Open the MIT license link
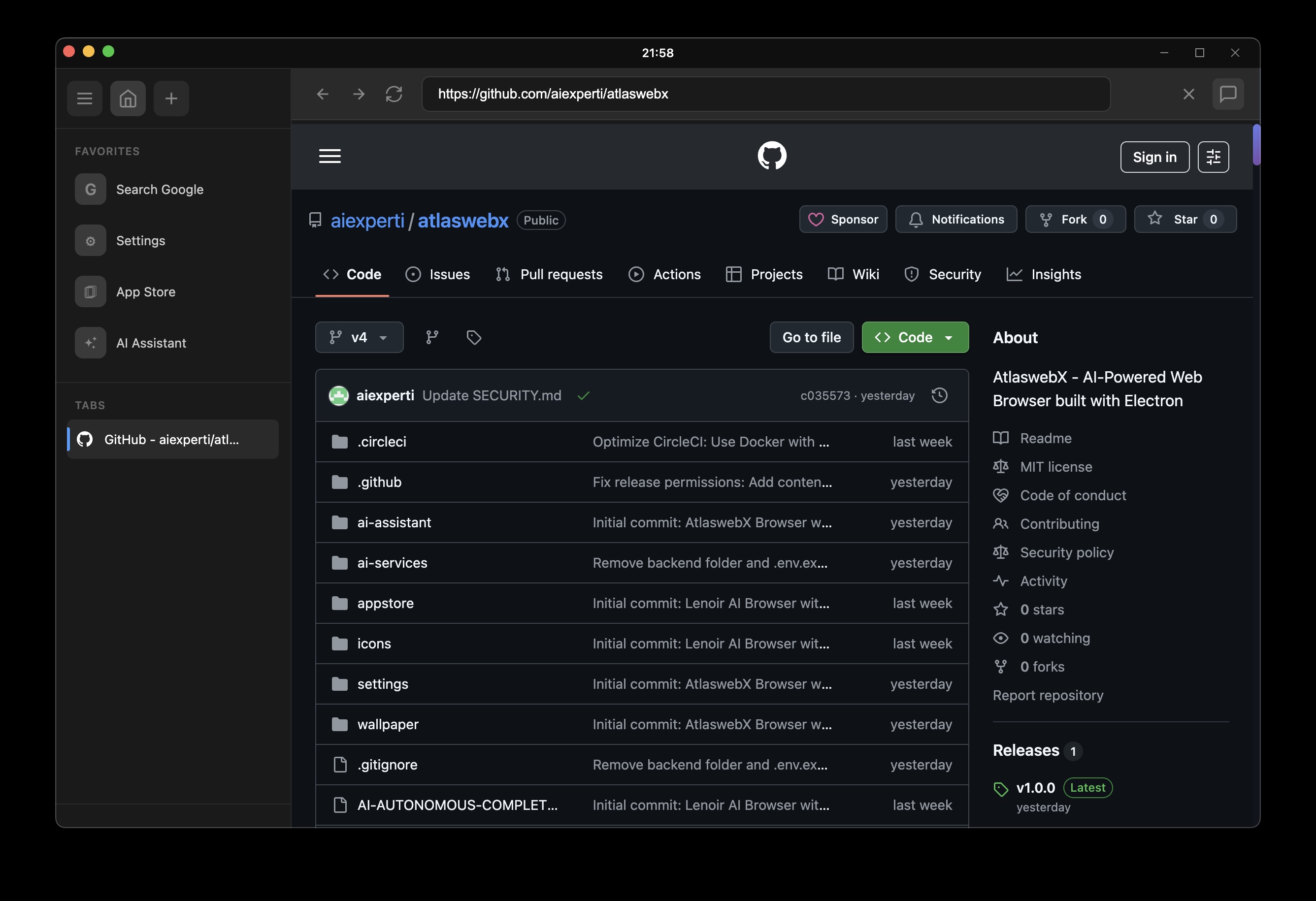The width and height of the screenshot is (1316, 901). (1055, 467)
